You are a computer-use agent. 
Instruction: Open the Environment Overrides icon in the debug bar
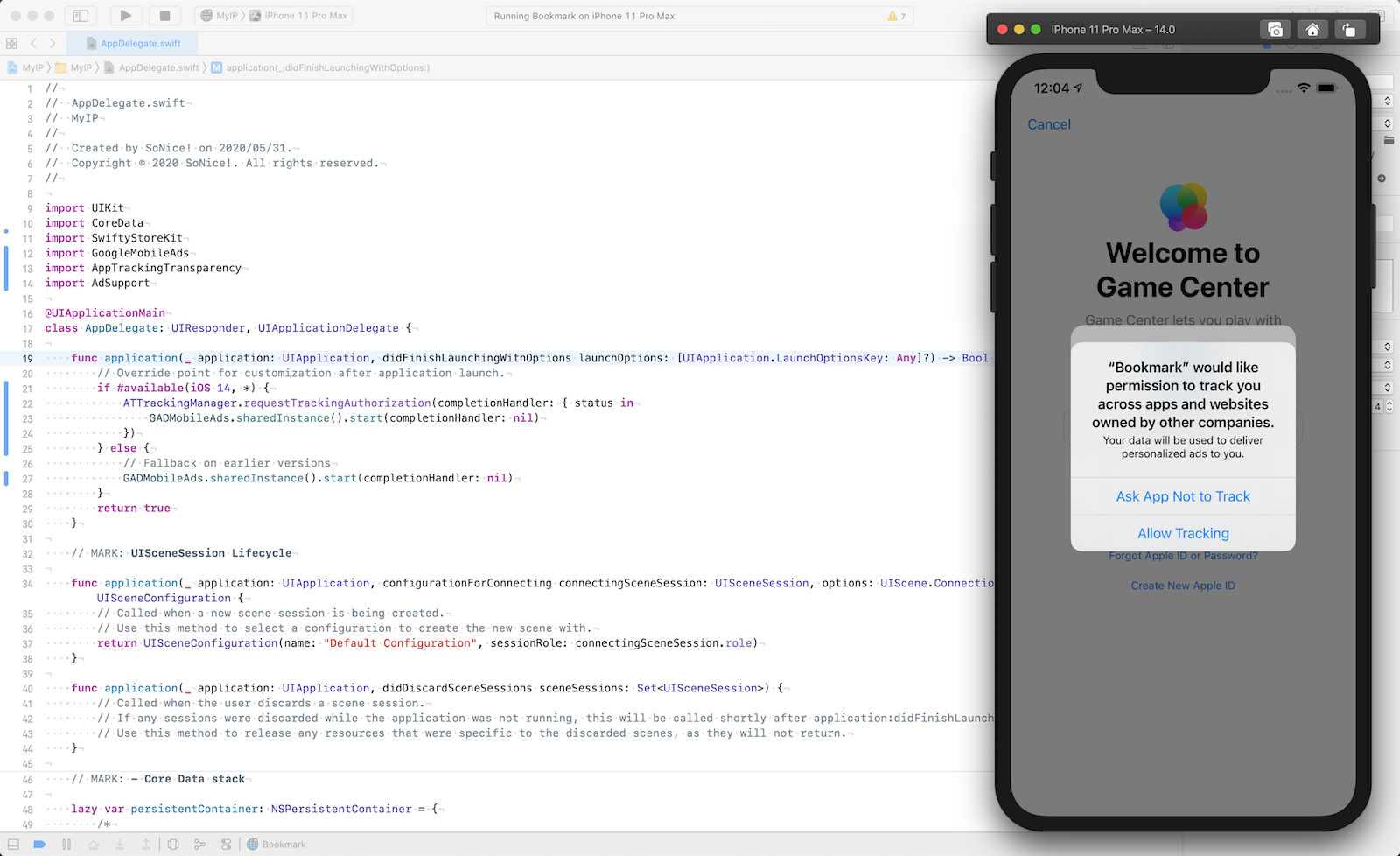(x=227, y=845)
